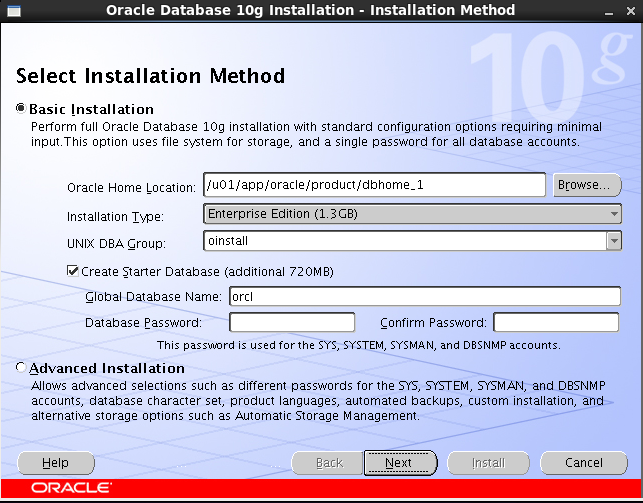
Task: Click the Browse button
Action: click(x=587, y=185)
